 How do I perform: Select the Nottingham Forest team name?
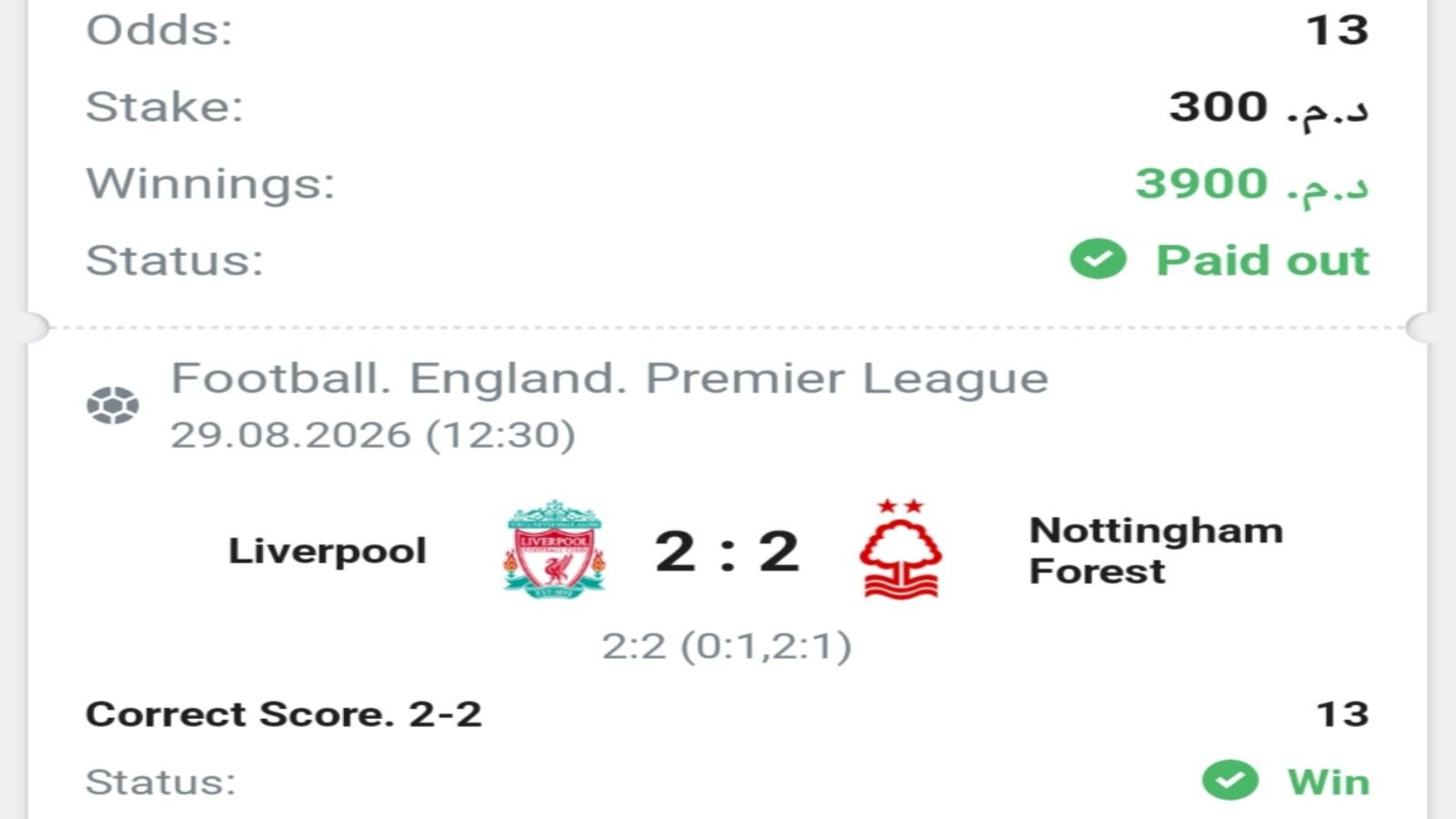1156,551
